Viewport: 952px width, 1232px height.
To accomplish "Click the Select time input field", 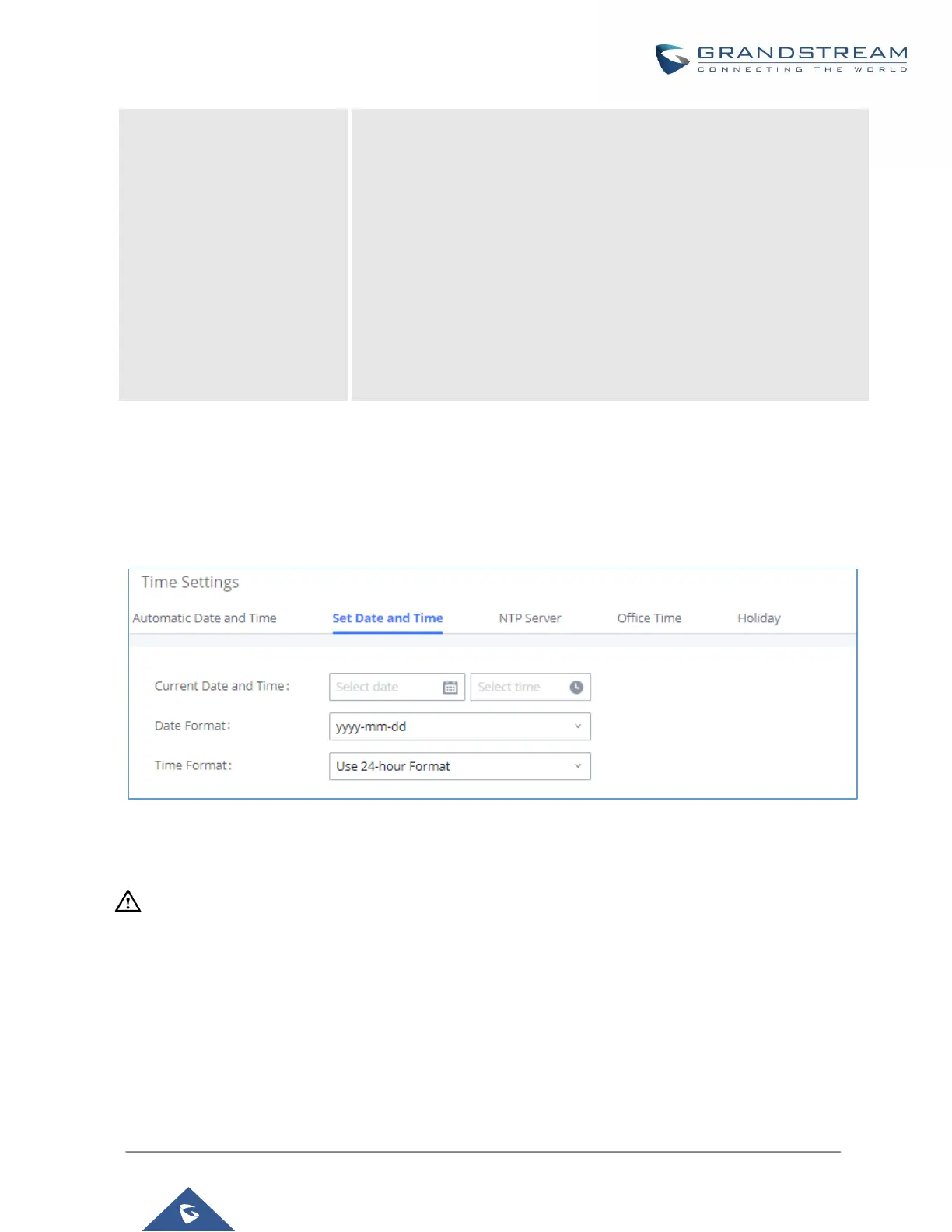I will pos(530,687).
